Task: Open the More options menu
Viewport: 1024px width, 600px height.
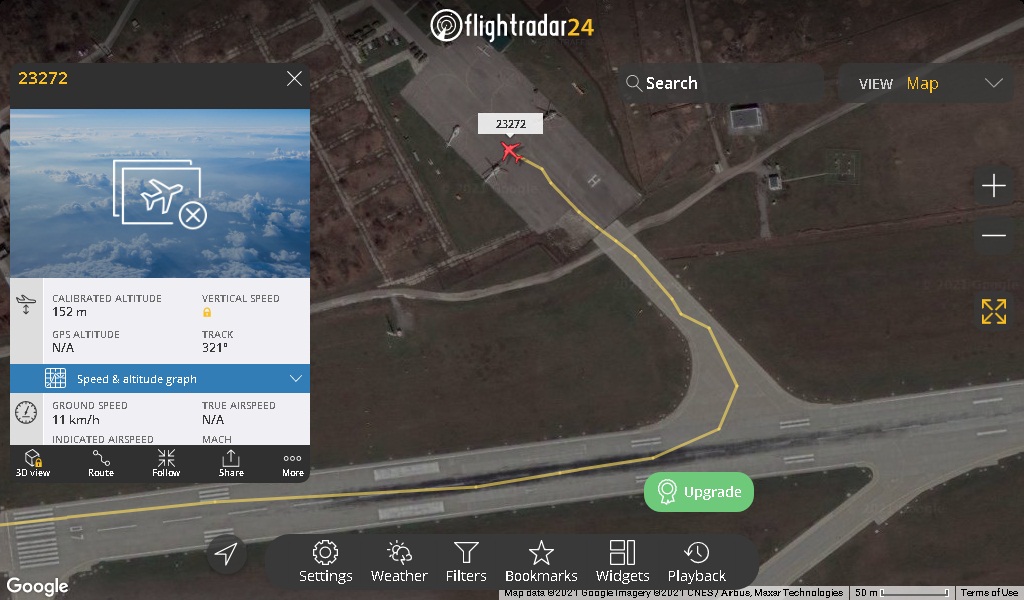Action: point(293,464)
